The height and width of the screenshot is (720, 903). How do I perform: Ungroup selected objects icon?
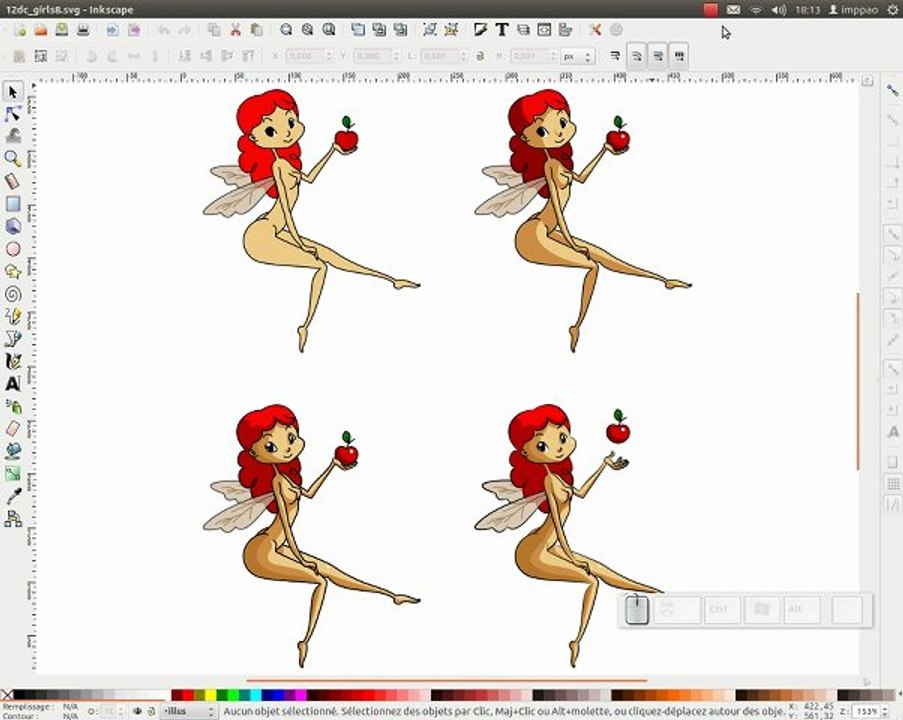tap(451, 30)
